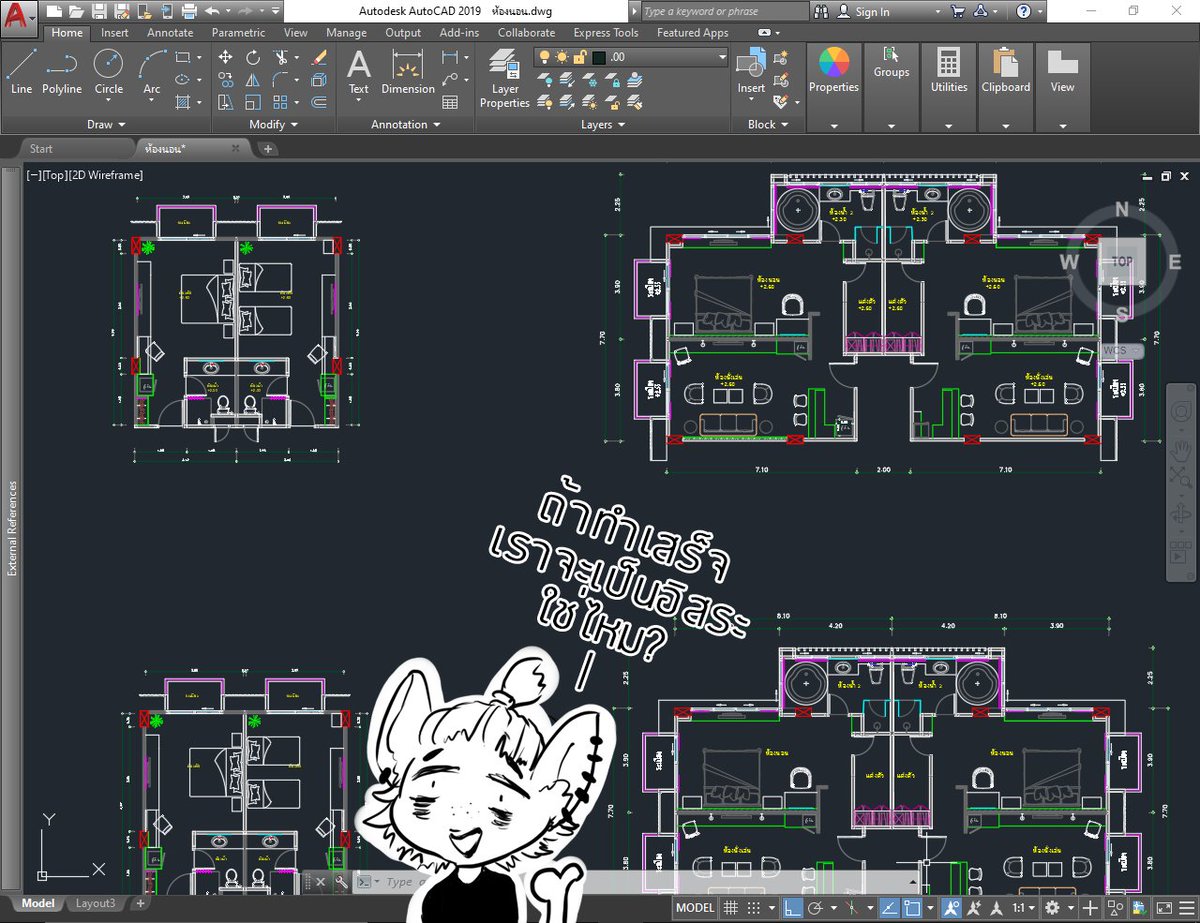
Task: Choose the Rotate tool in Modify panel
Action: (x=253, y=57)
